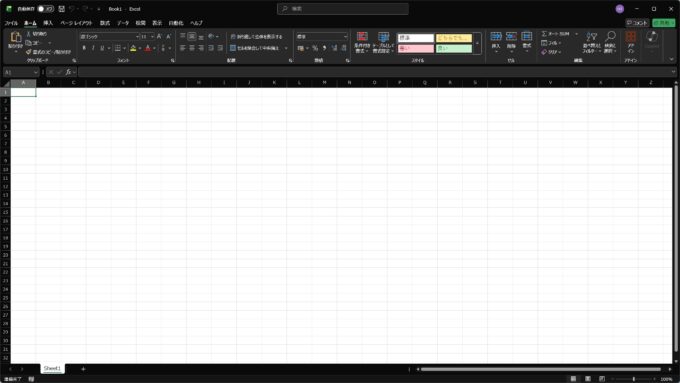The width and height of the screenshot is (680, 383).
Task: Increase the cell indent
Action: pos(220,48)
